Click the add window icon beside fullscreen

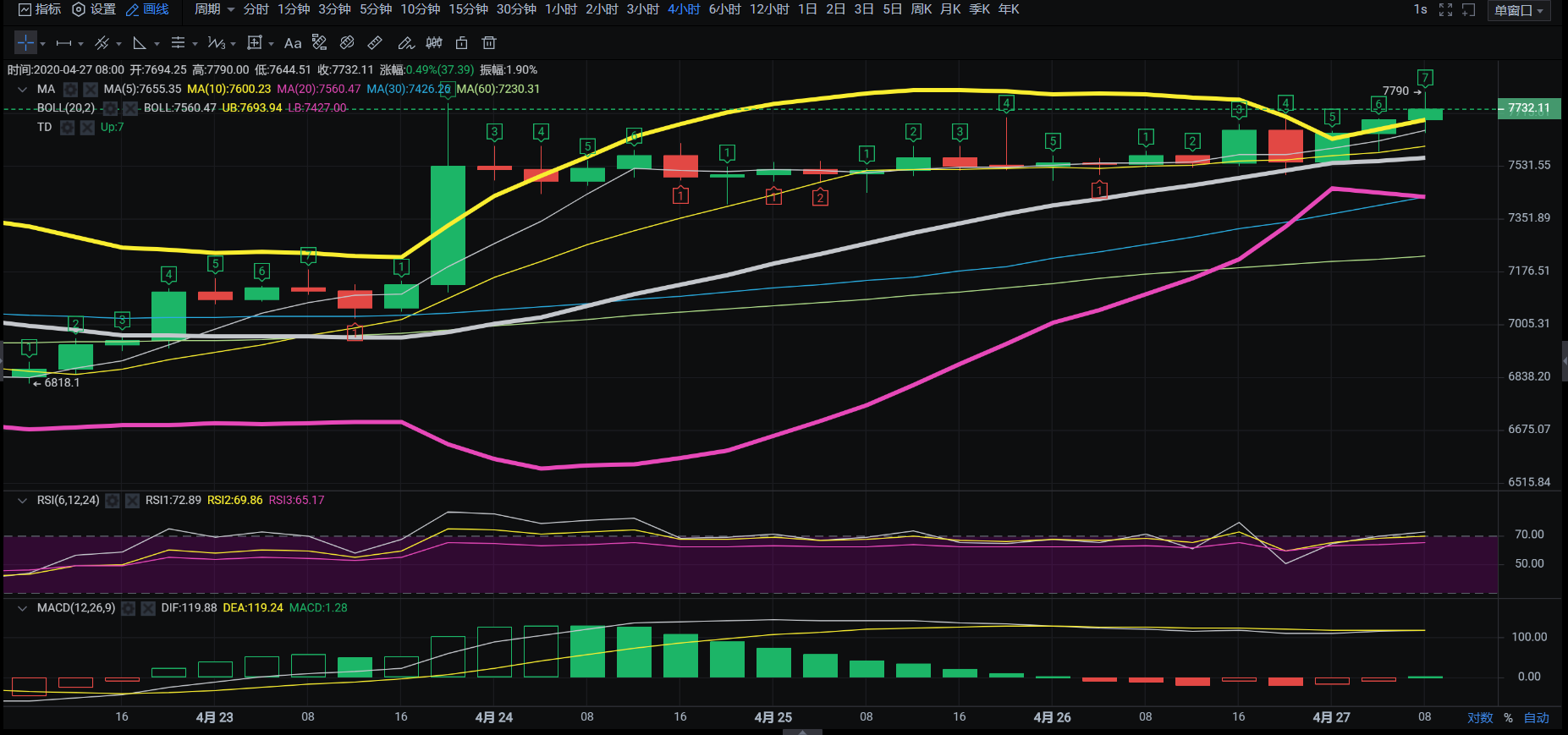pos(1468,10)
